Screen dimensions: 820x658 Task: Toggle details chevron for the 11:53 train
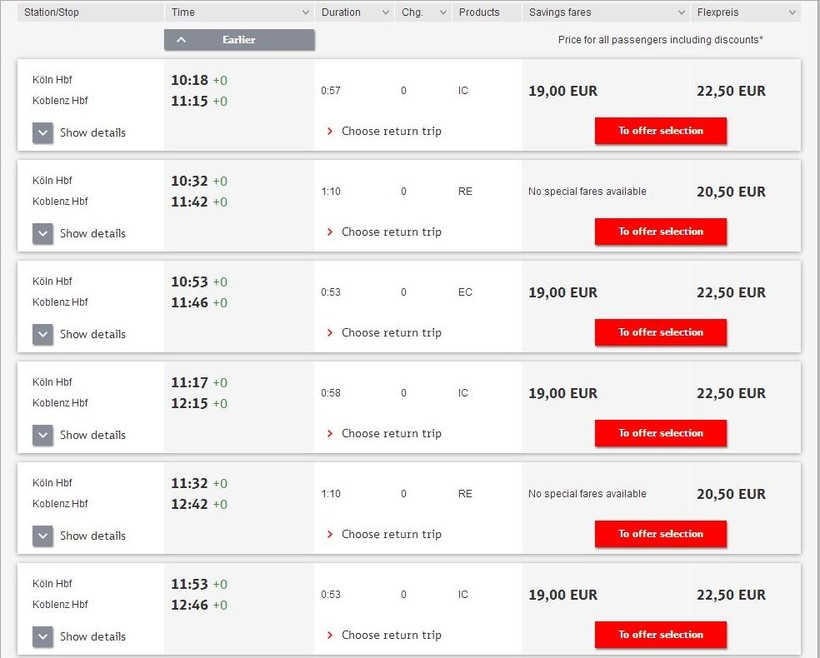click(43, 636)
